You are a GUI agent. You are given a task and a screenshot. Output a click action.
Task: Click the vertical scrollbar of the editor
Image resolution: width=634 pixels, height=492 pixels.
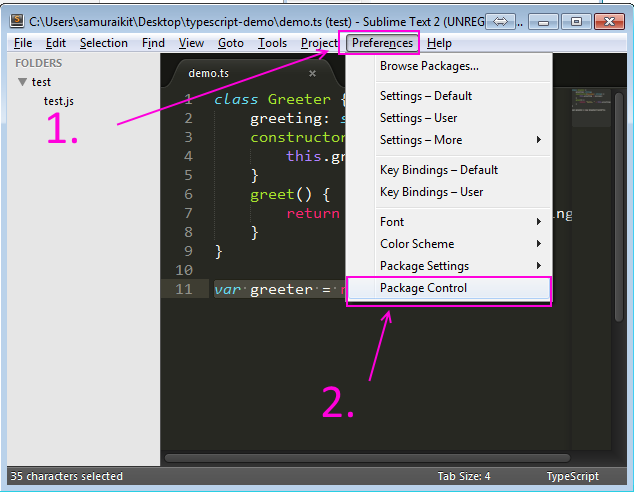tap(619, 207)
